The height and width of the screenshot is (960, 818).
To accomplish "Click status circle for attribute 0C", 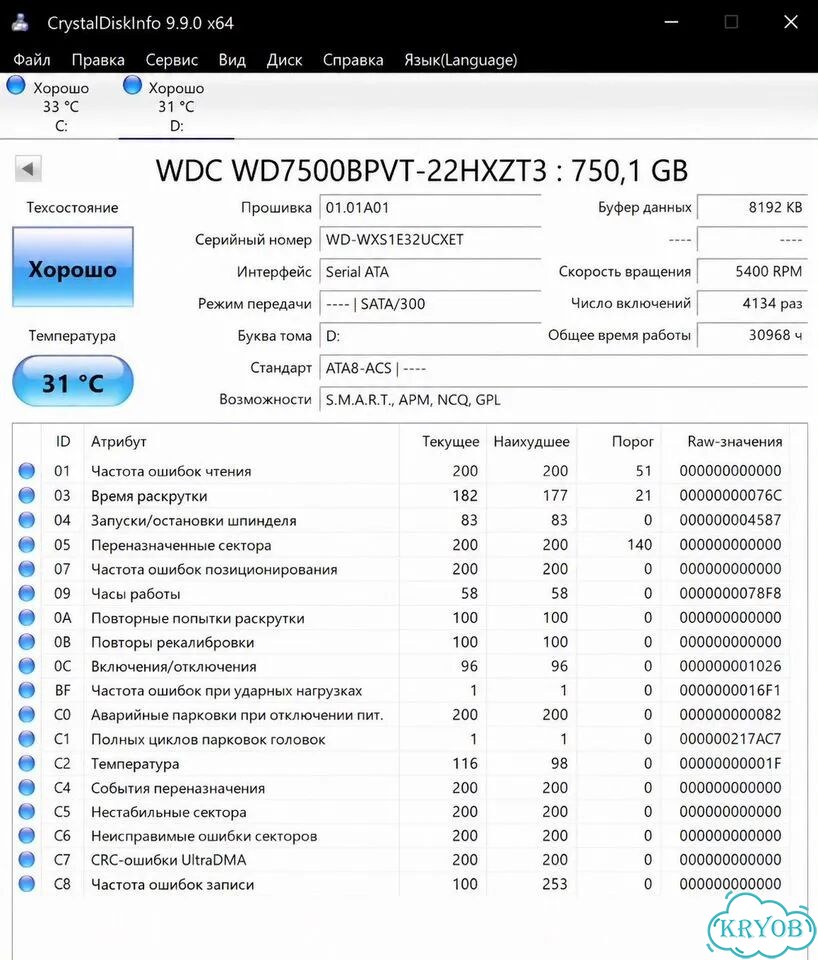I will [26, 666].
